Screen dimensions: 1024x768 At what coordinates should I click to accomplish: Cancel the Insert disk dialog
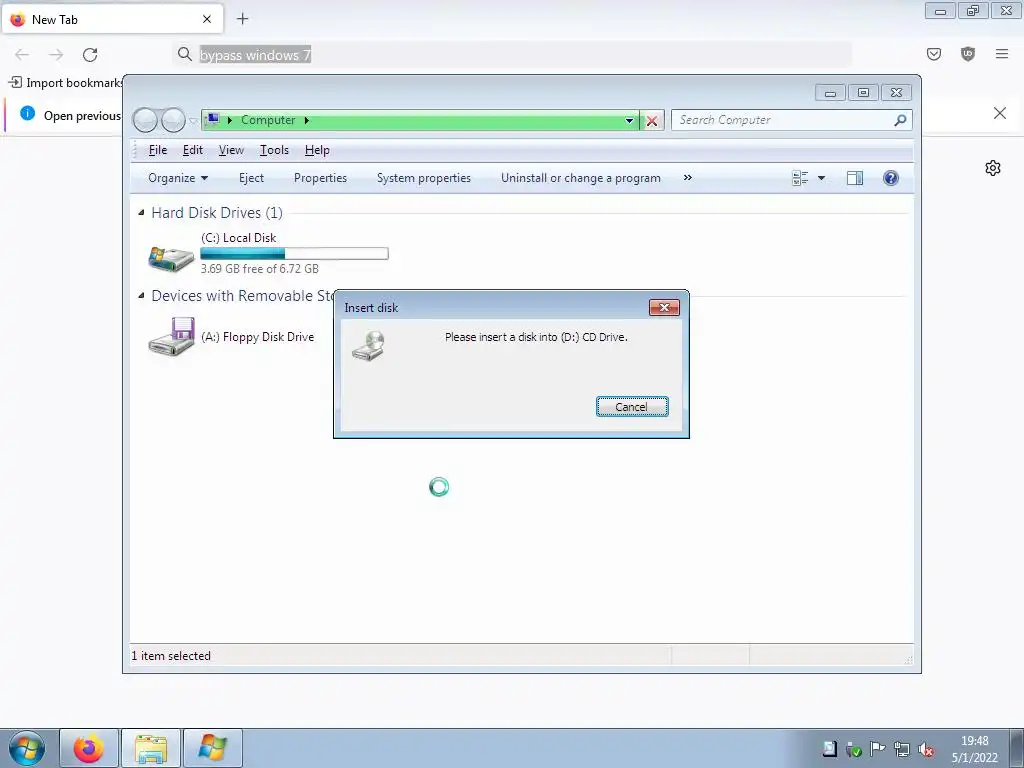coord(632,407)
